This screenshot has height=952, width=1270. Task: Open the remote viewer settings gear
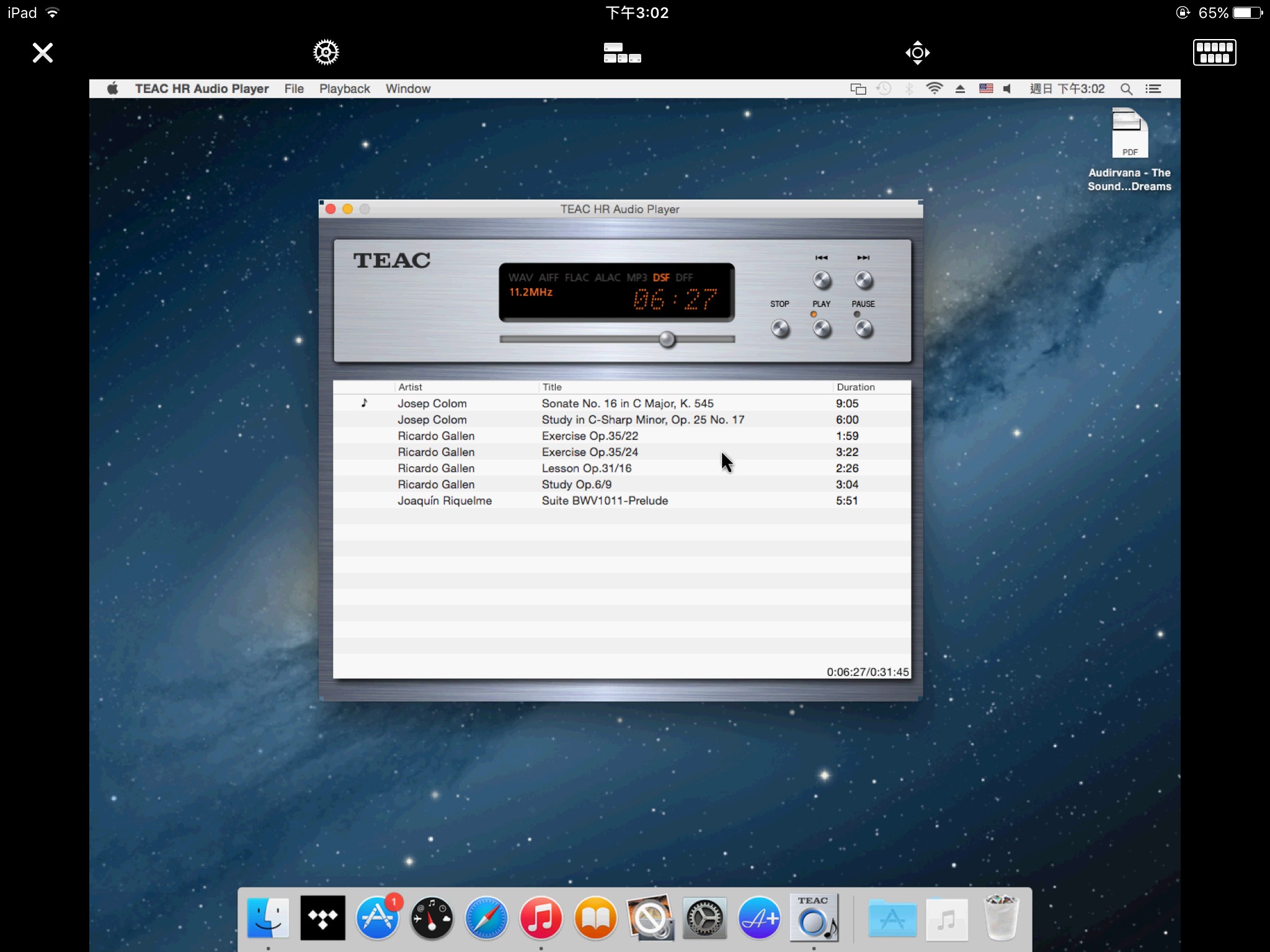pyautogui.click(x=326, y=53)
